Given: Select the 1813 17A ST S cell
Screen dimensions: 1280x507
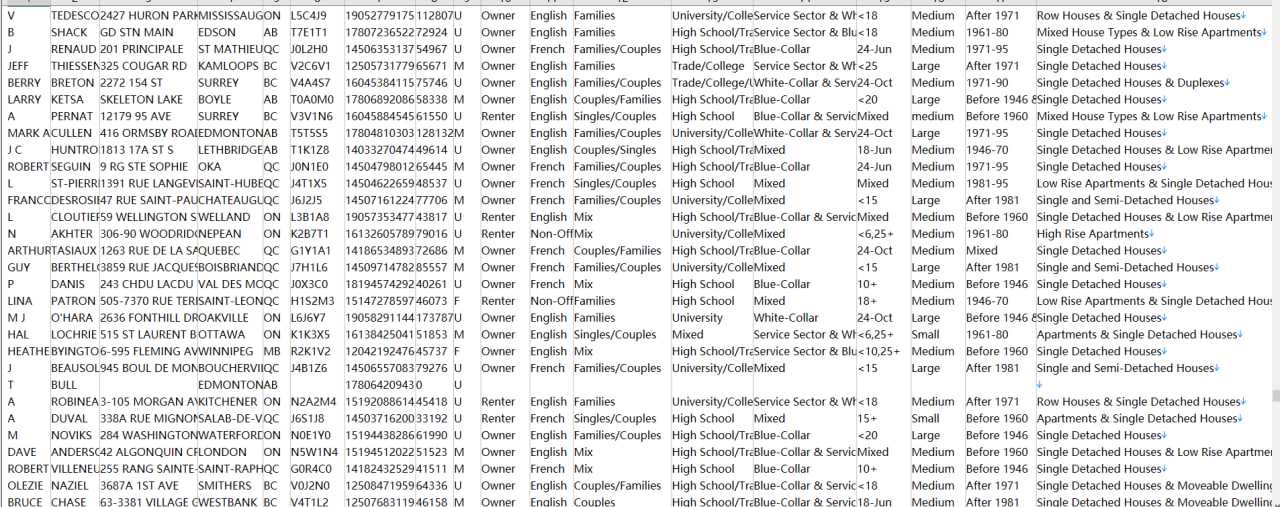Looking at the screenshot, I should [x=148, y=150].
